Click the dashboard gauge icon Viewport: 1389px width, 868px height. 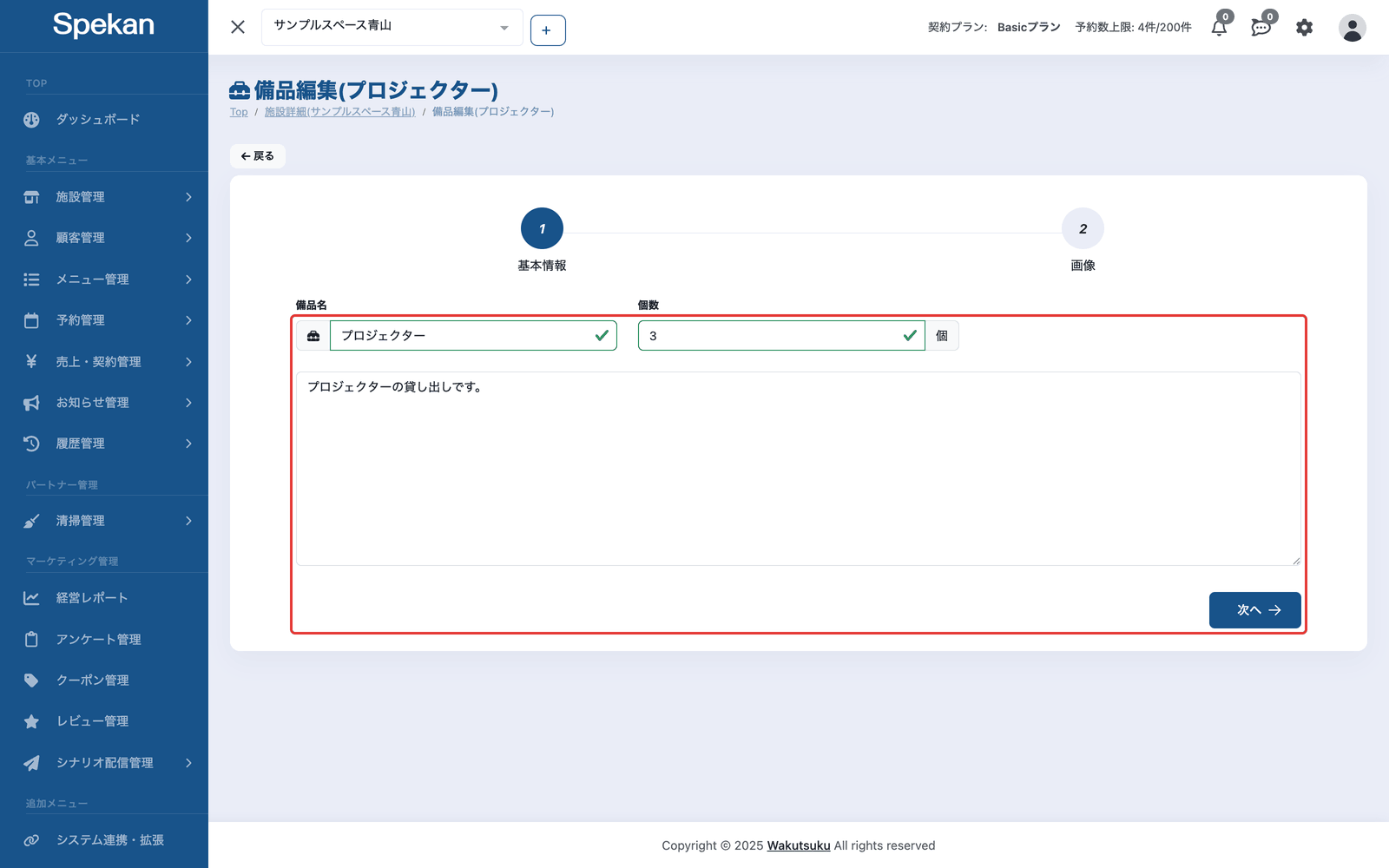point(31,120)
